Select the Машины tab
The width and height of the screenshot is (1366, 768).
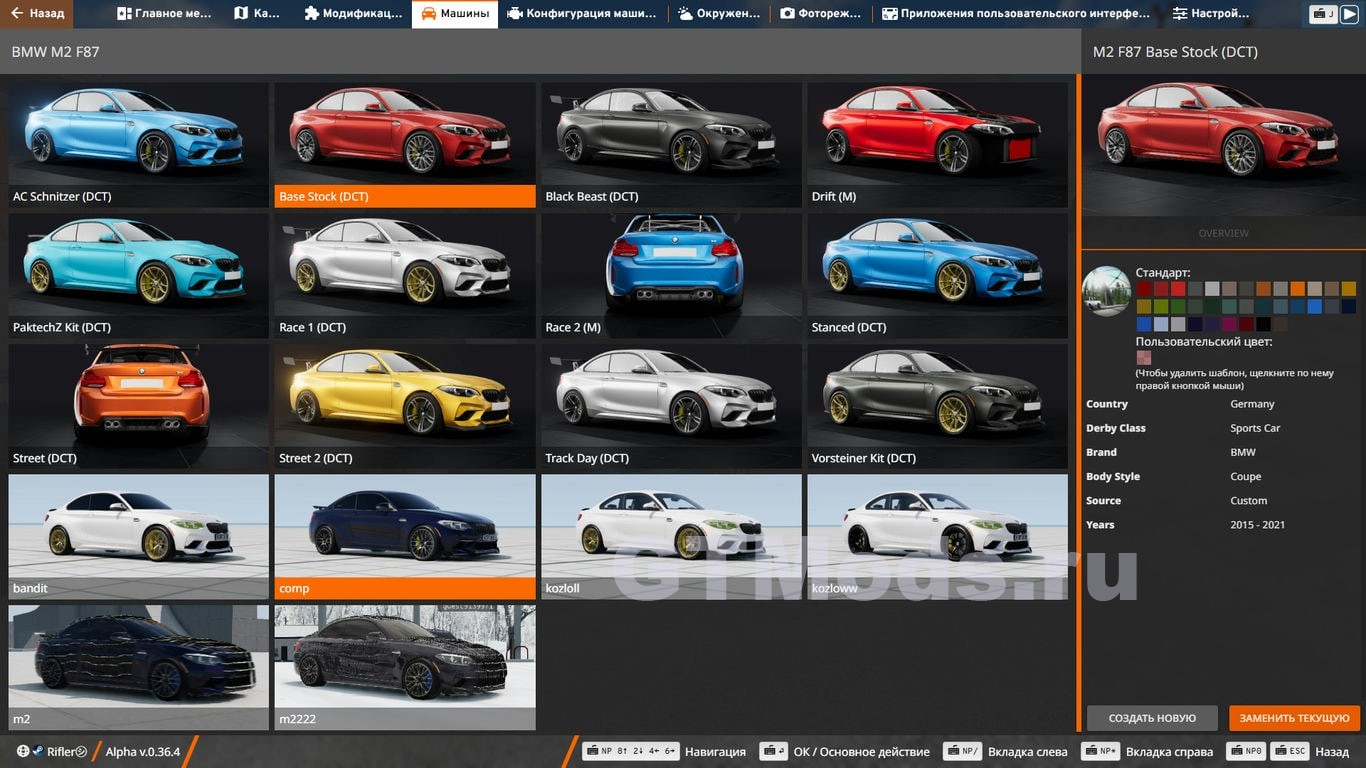click(455, 14)
